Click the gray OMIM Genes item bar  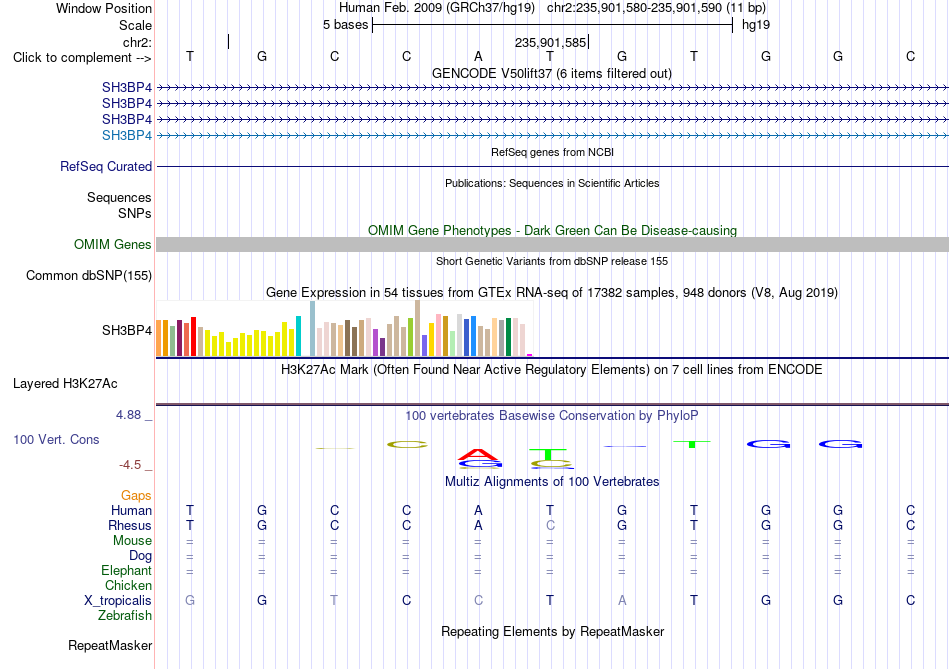[552, 244]
